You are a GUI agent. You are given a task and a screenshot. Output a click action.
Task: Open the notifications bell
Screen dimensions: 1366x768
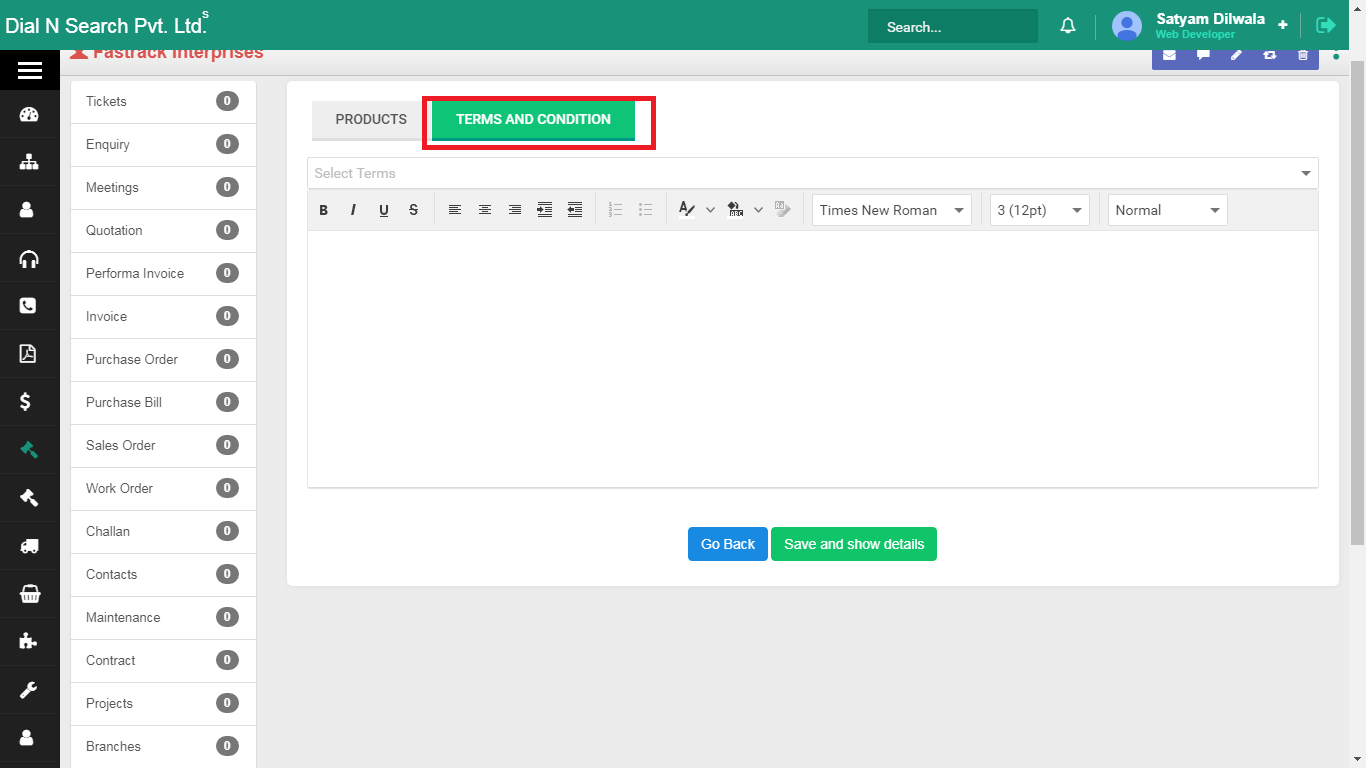(1068, 26)
